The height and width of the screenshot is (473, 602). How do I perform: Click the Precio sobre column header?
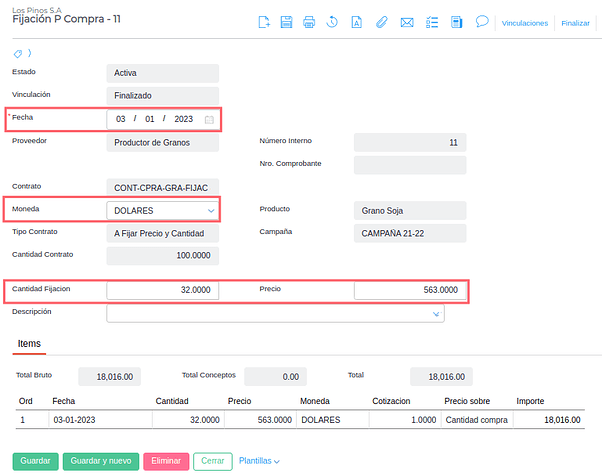[467, 401]
